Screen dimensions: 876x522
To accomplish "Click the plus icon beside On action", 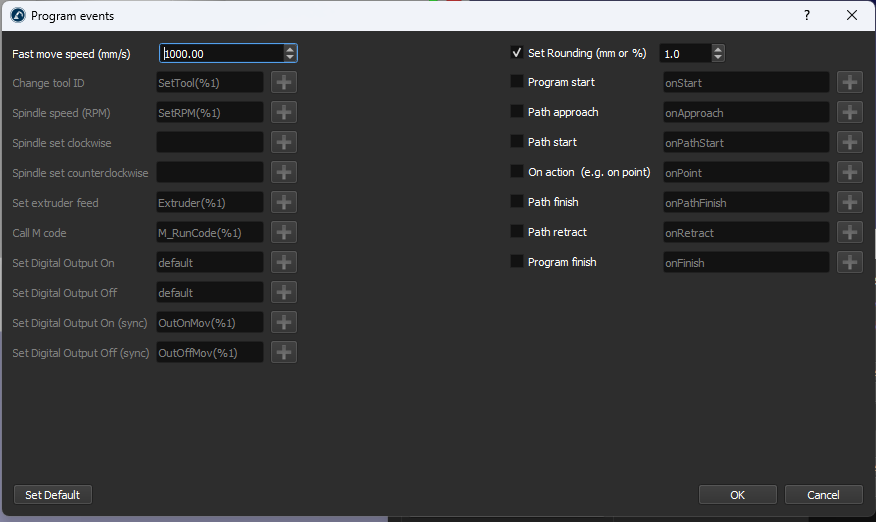I will (849, 173).
